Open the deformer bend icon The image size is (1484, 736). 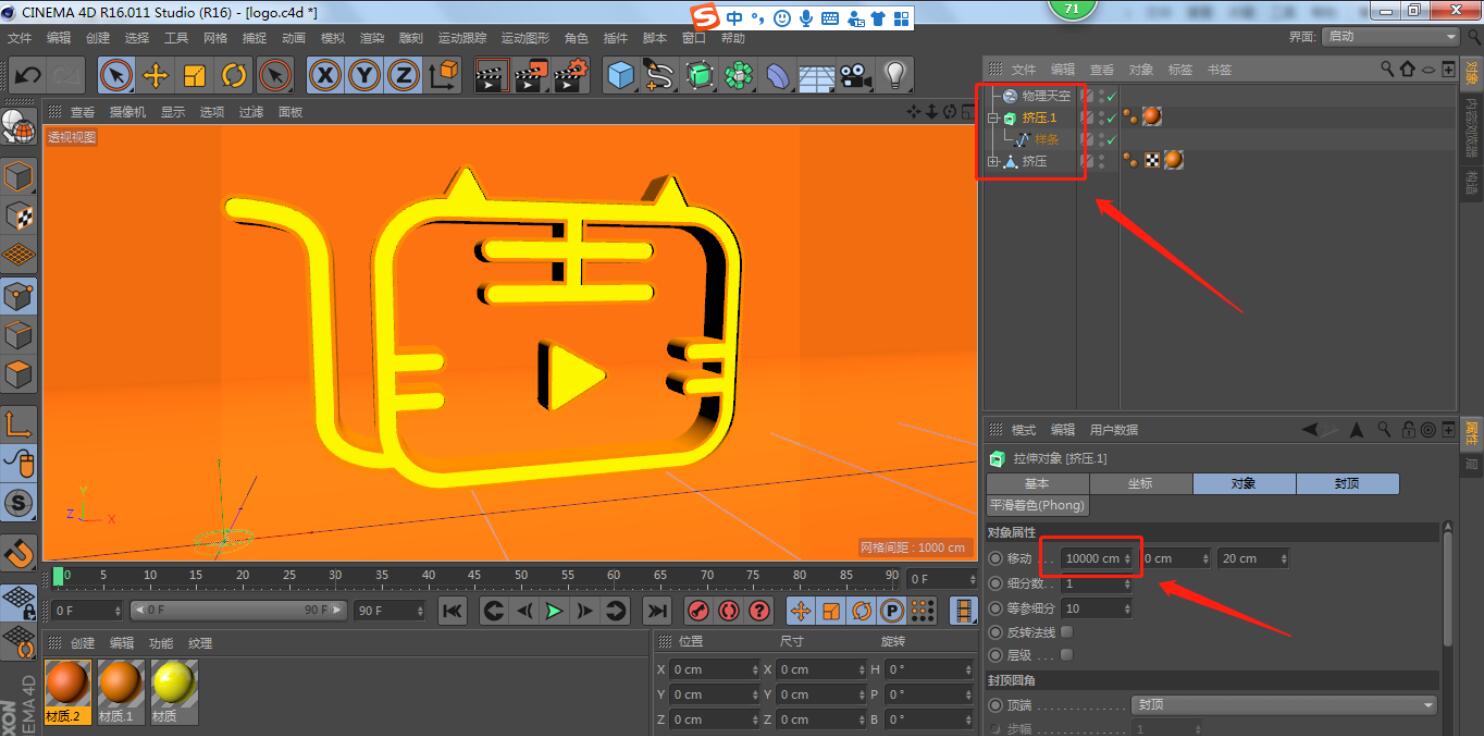[x=778, y=75]
